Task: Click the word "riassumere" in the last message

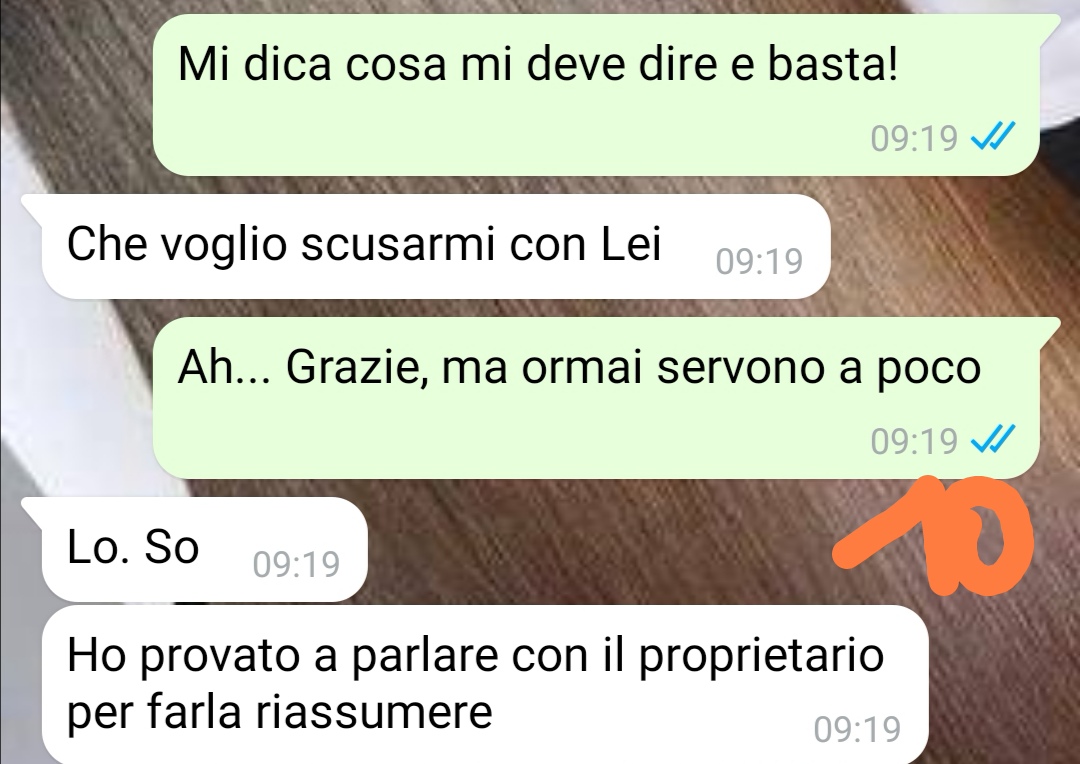Action: (374, 711)
